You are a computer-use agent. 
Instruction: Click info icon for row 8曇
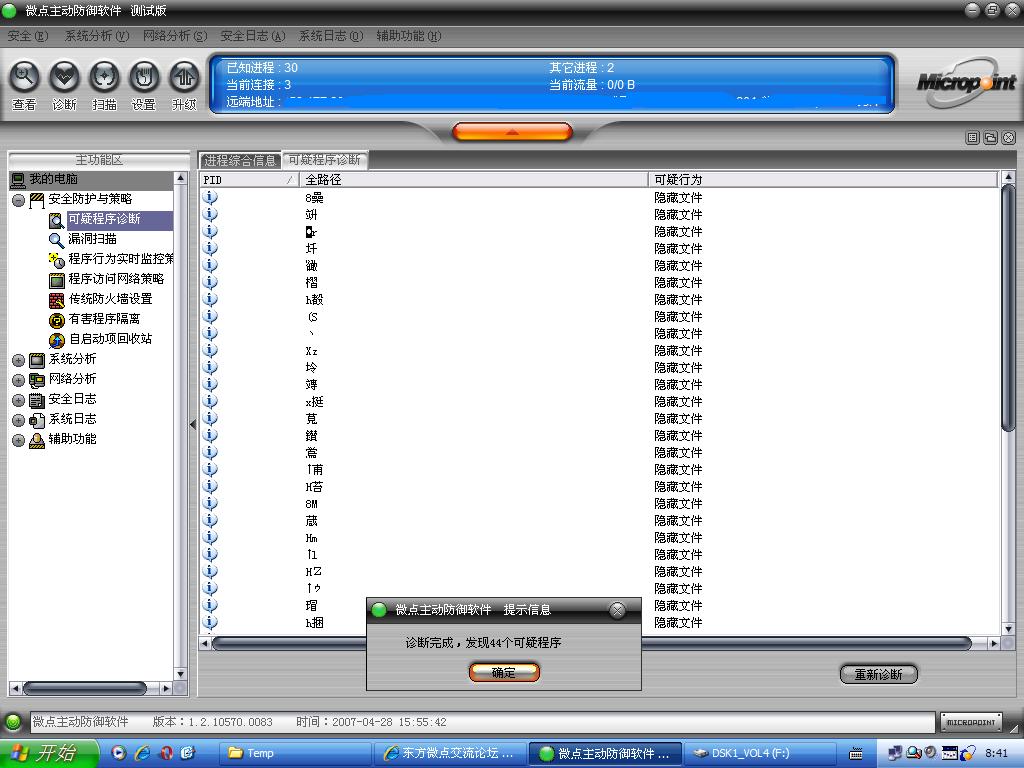coord(210,197)
